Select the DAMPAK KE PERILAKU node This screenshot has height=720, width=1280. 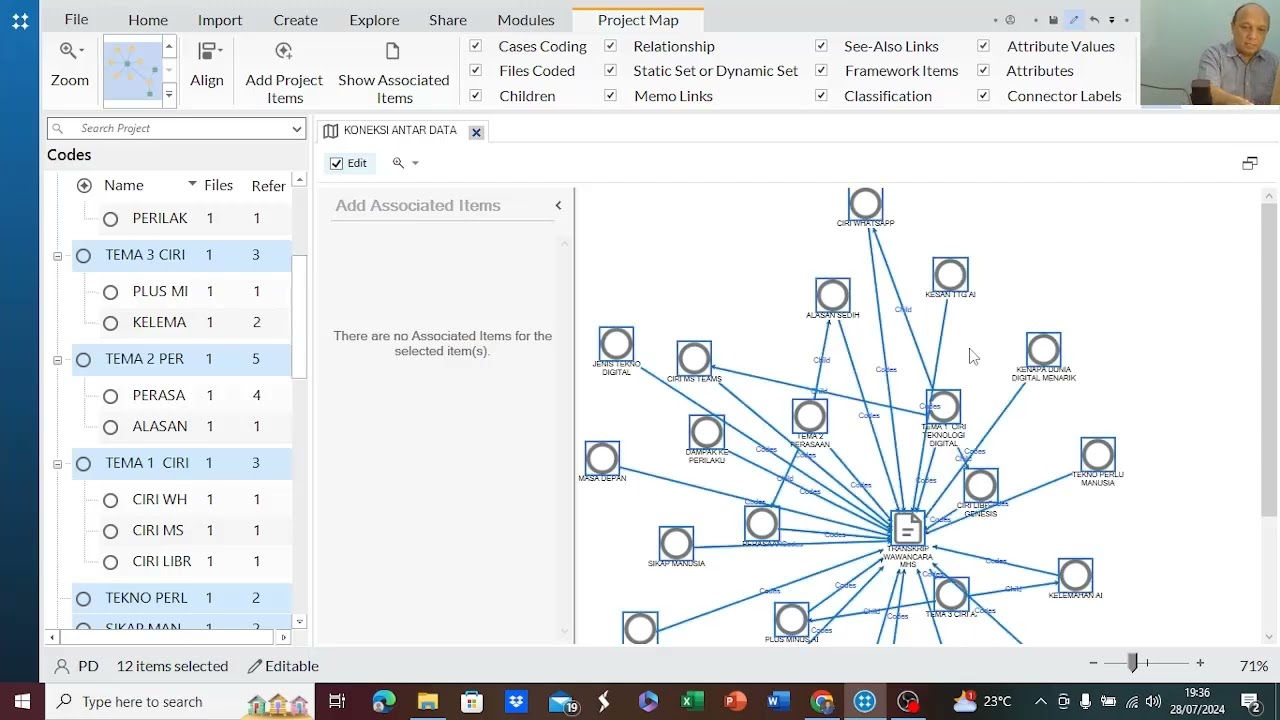click(706, 432)
